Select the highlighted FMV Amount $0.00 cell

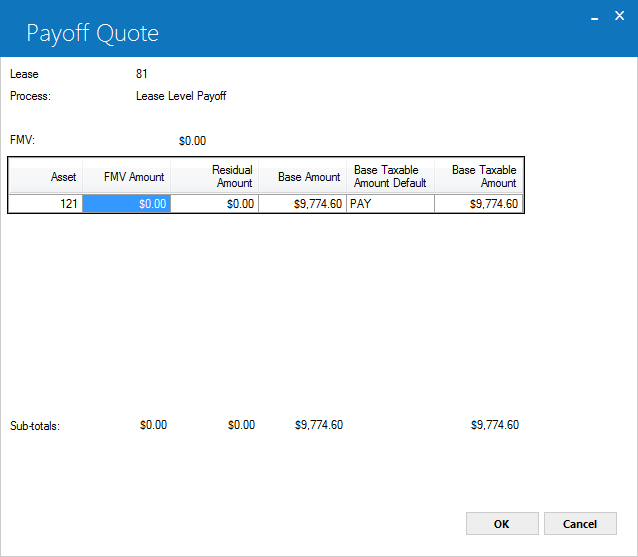[127, 203]
